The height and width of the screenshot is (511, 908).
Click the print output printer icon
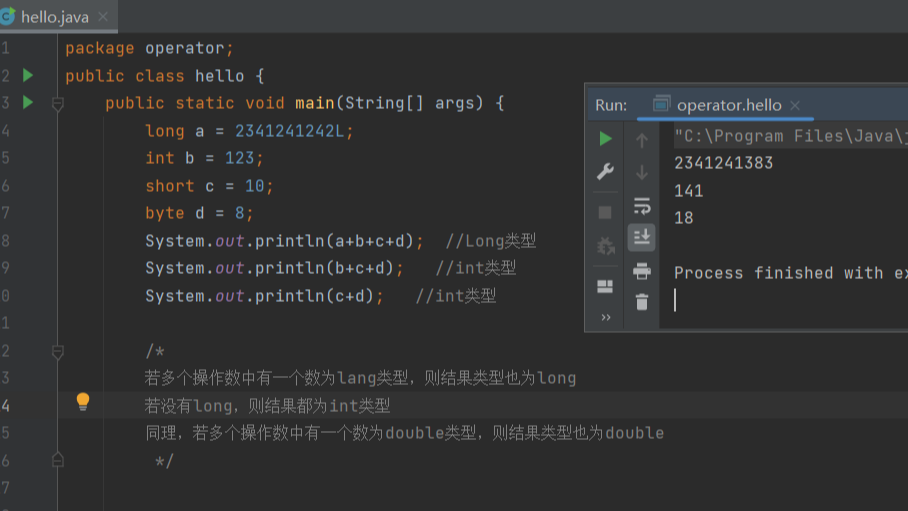[x=642, y=270]
